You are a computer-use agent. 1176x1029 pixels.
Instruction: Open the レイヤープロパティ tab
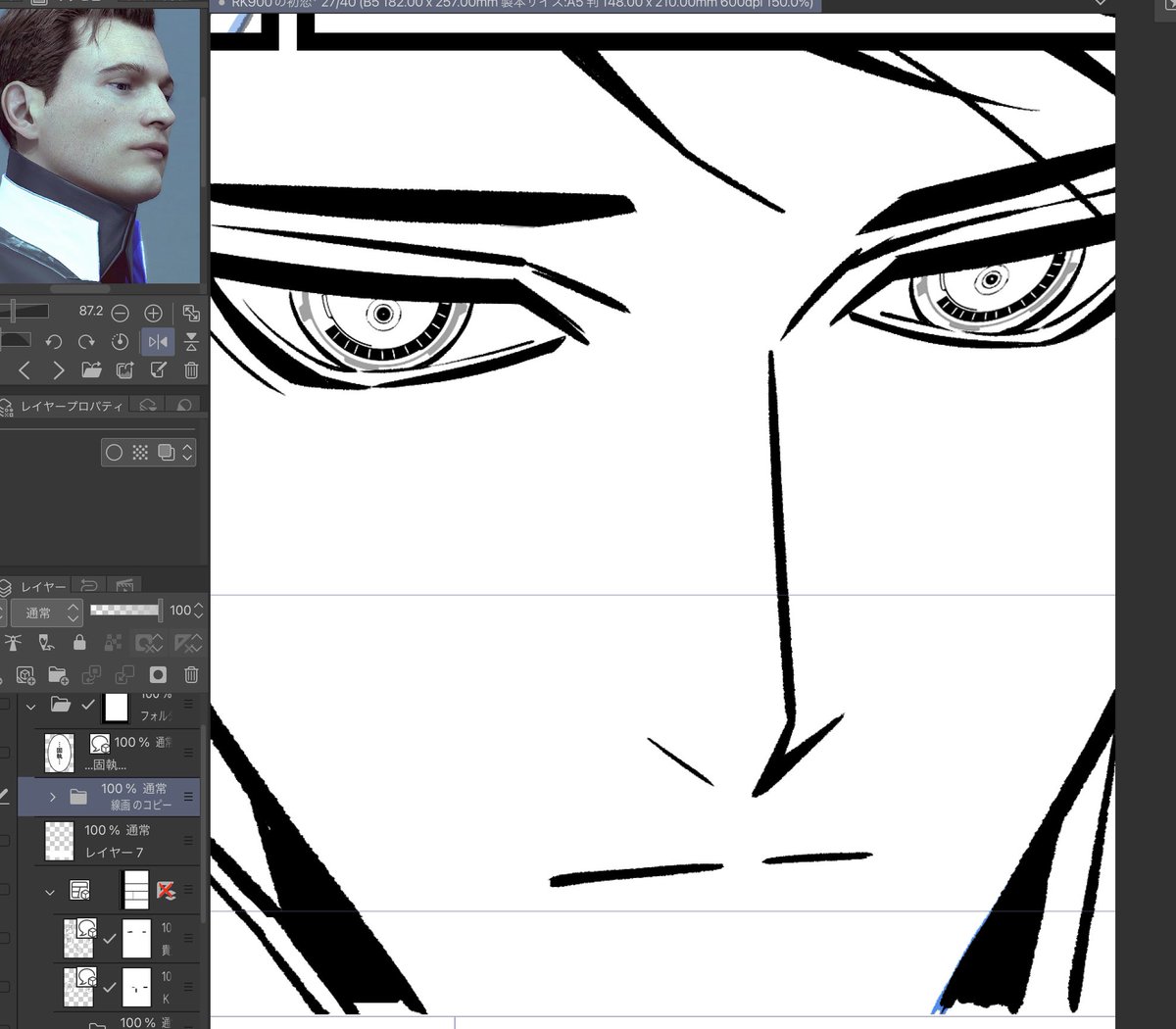64,406
